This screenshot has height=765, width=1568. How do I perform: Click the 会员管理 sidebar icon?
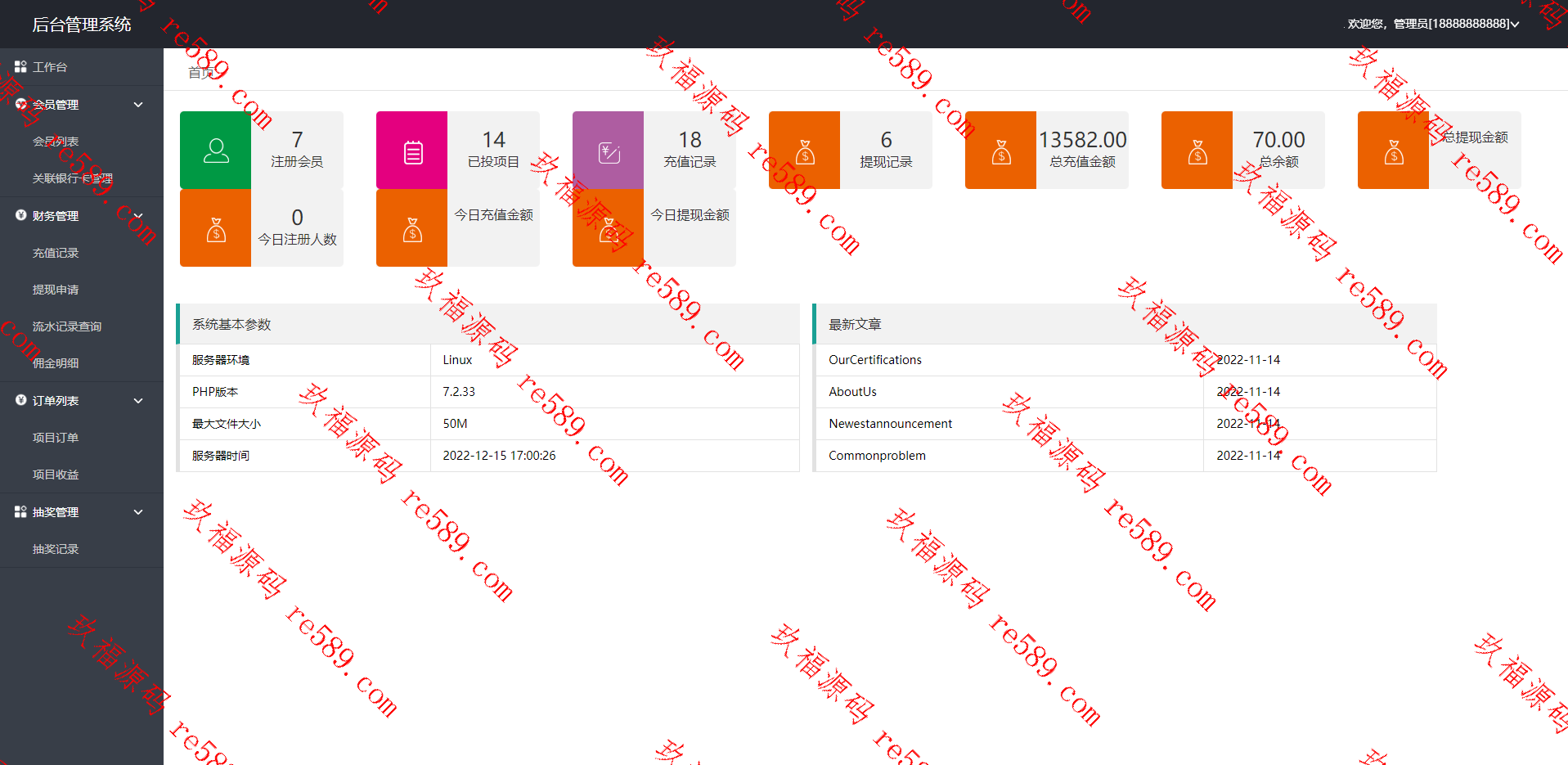pyautogui.click(x=20, y=104)
